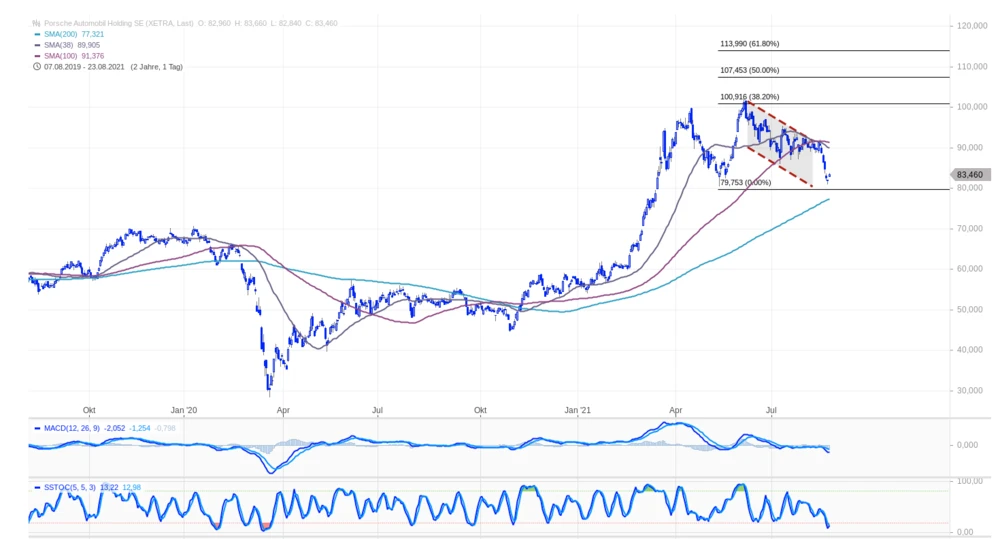Click the Jan '21 time axis label

coord(579,410)
